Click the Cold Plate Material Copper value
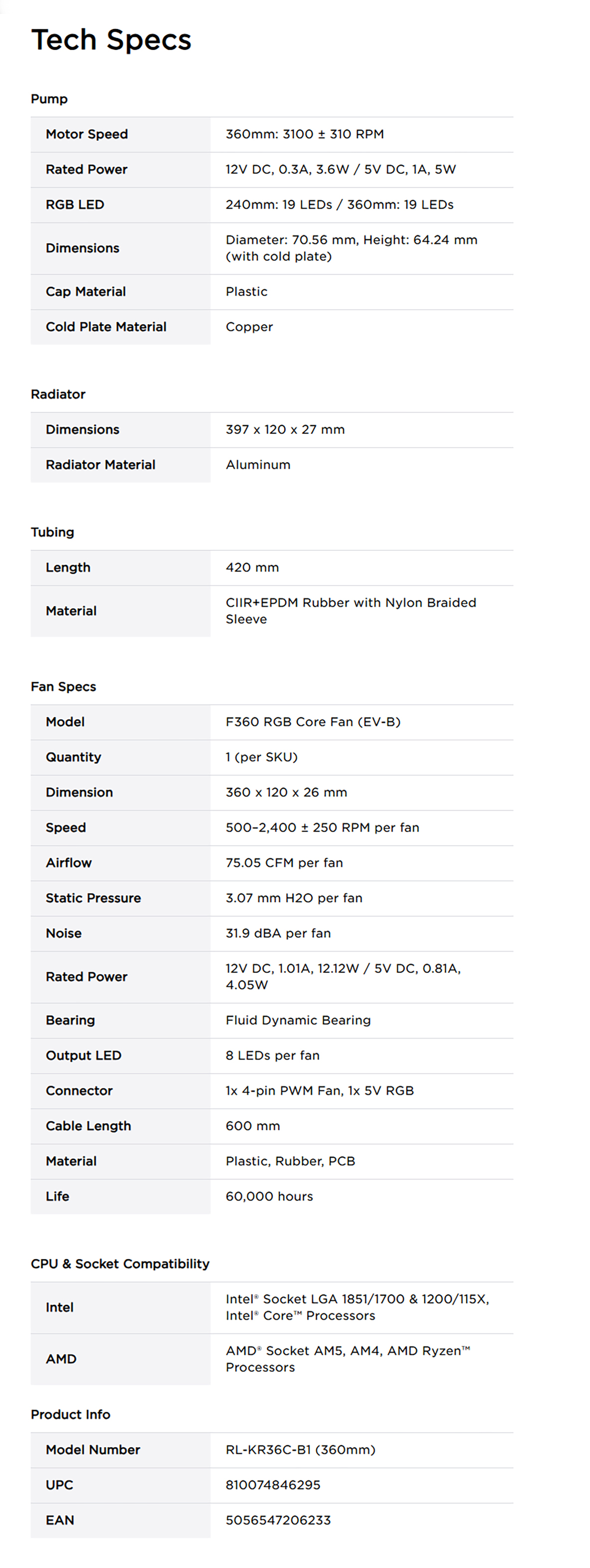The width and height of the screenshot is (590, 1568). click(x=249, y=327)
